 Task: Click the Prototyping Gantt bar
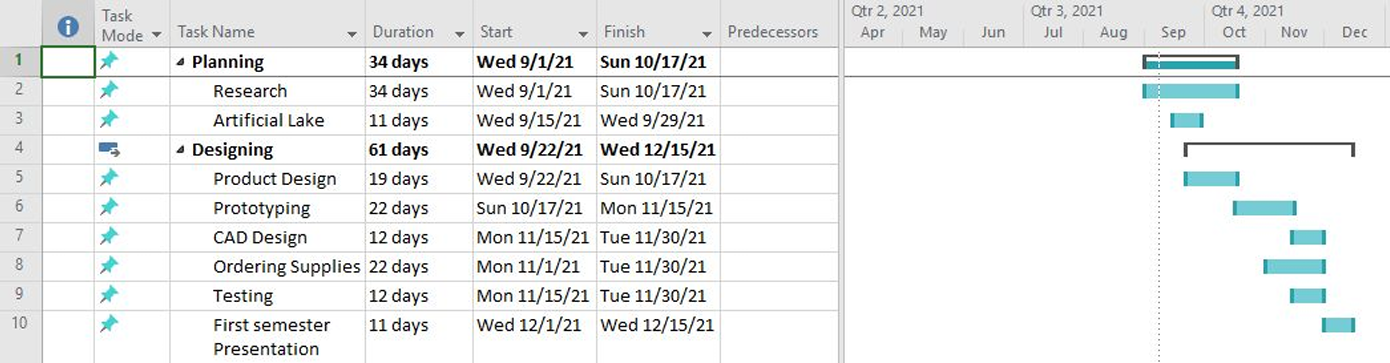(x=1265, y=208)
